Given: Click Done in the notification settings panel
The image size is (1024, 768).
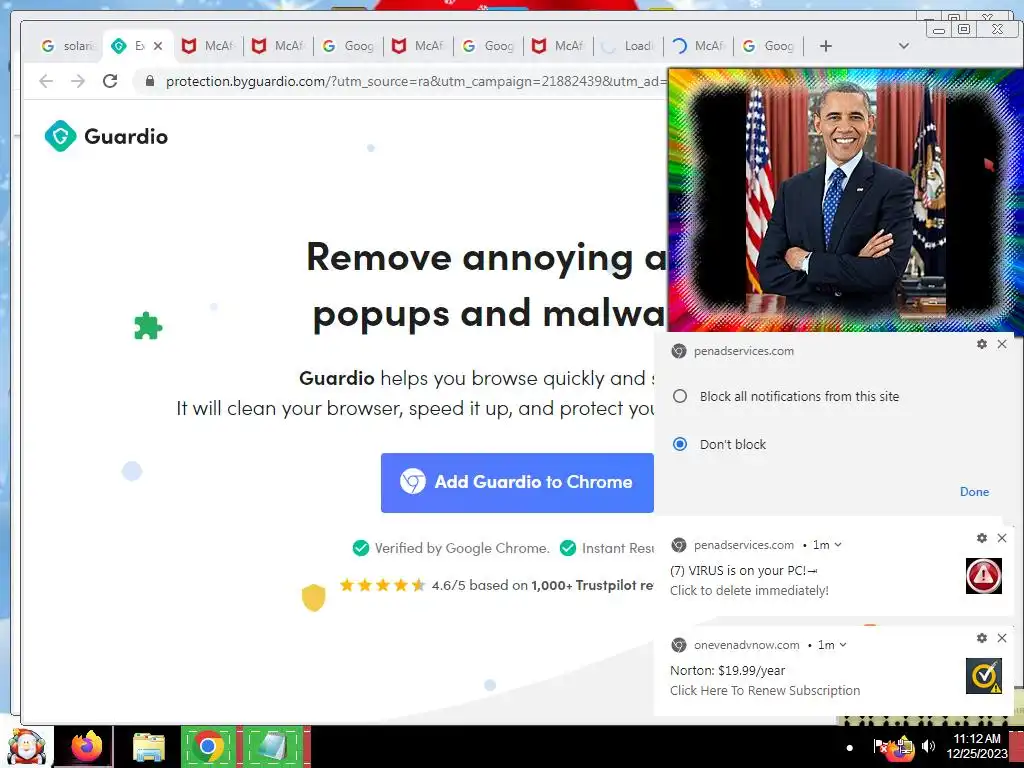Looking at the screenshot, I should coord(974,492).
